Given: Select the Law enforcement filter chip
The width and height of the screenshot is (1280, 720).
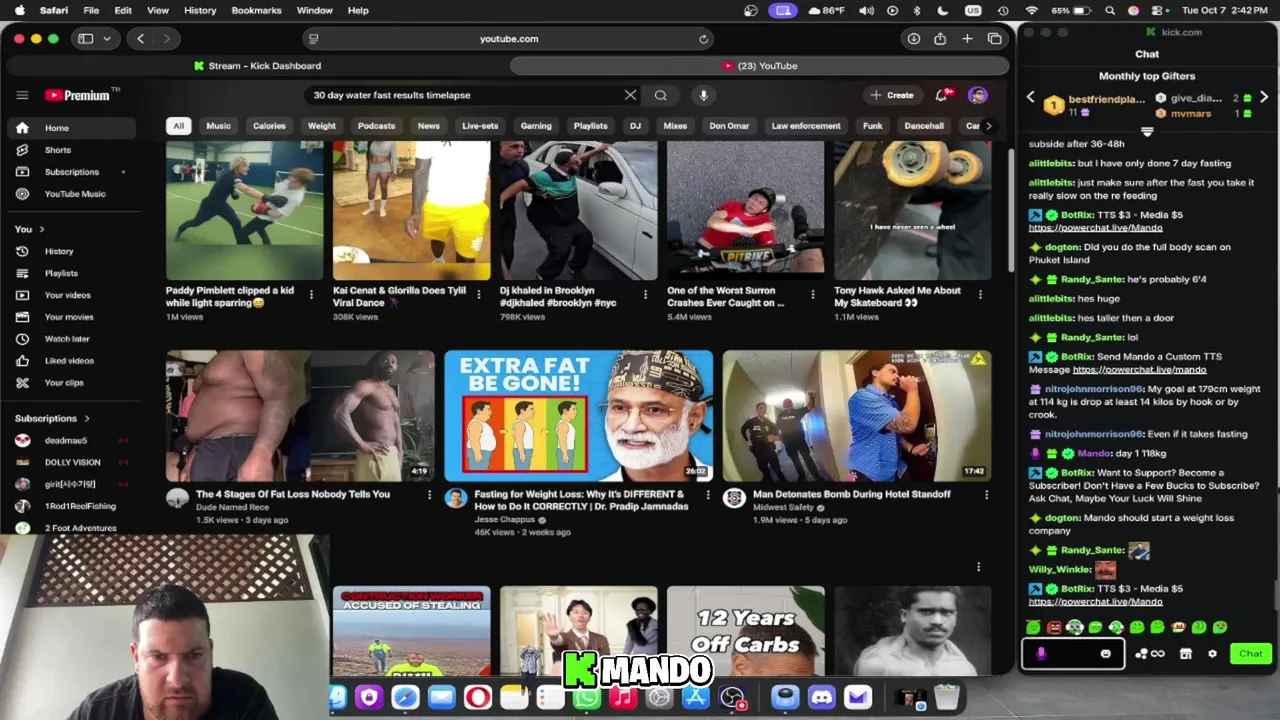Looking at the screenshot, I should click(806, 126).
